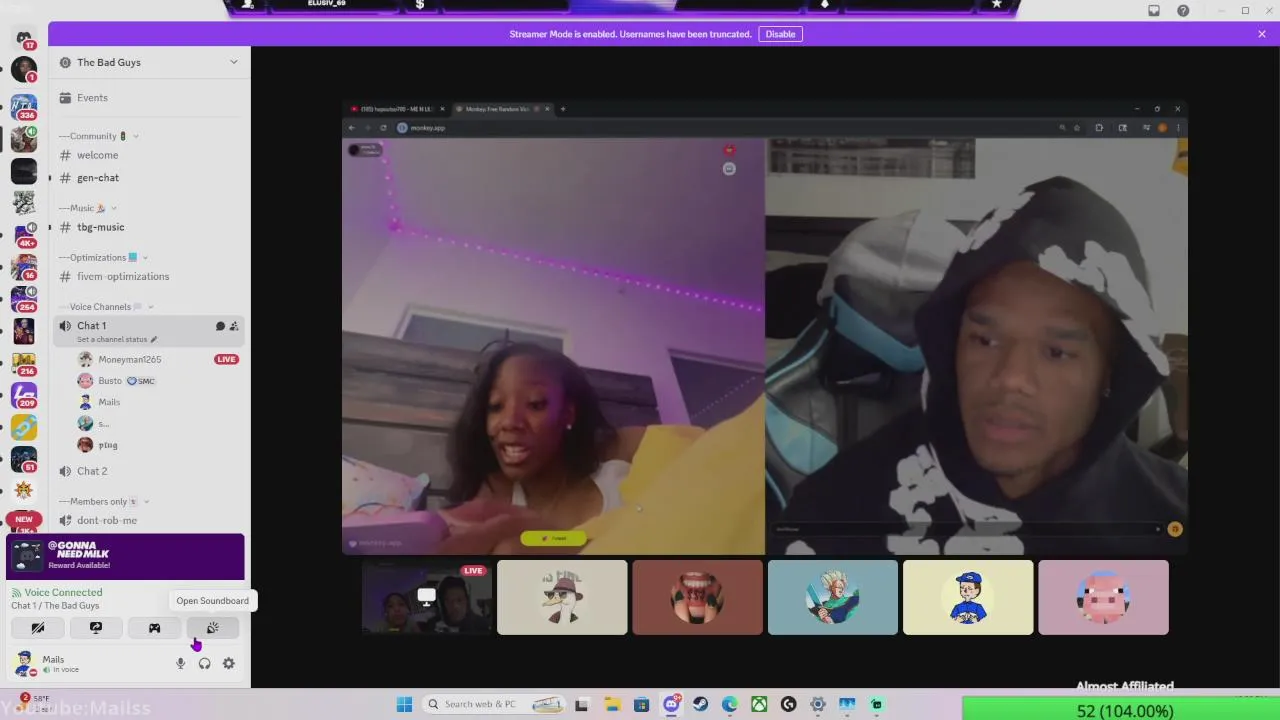Open the Gonna Need Milk reward banner
The height and width of the screenshot is (720, 1280).
click(125, 557)
